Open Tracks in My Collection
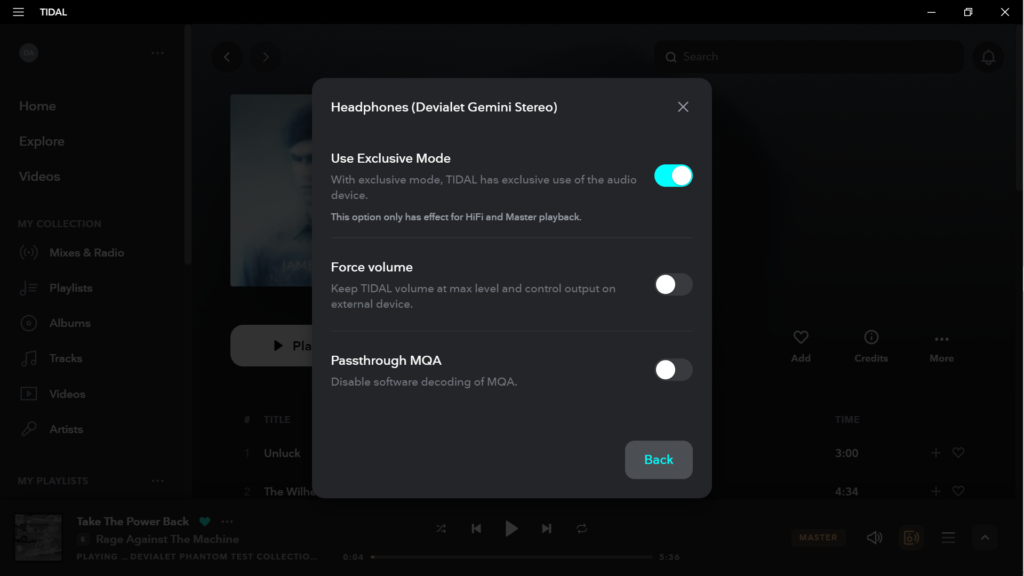 (x=51, y=359)
